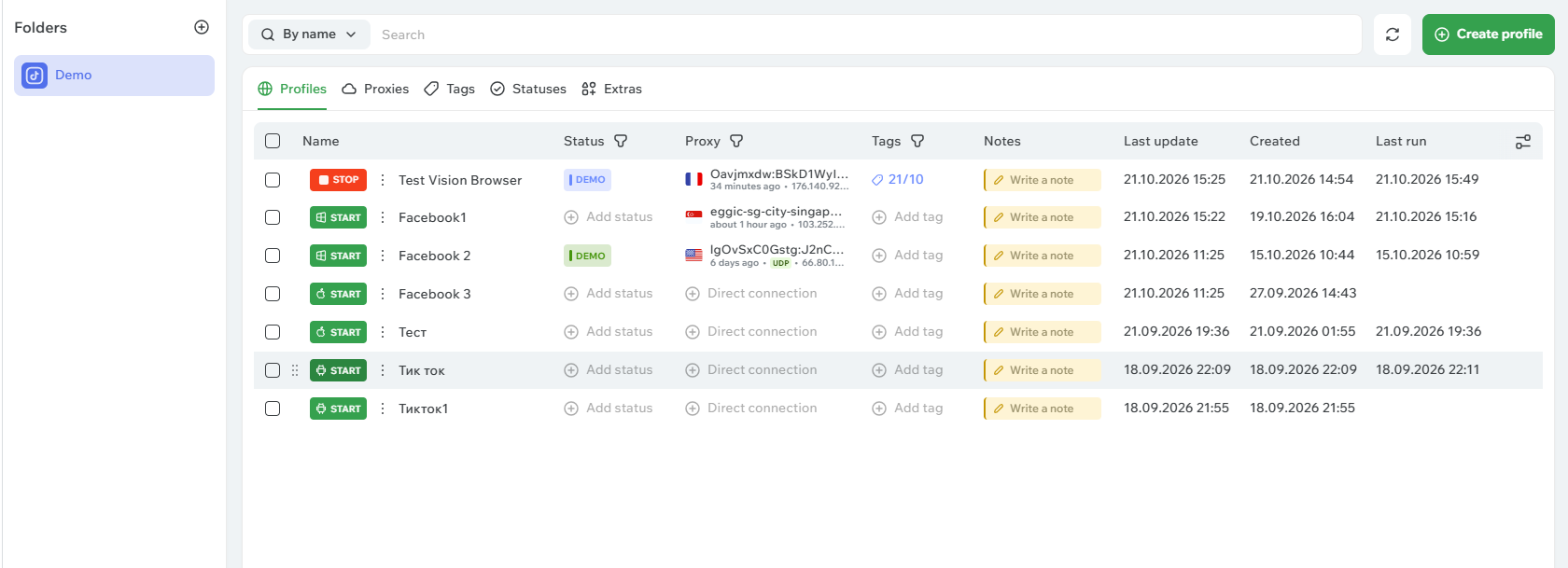The height and width of the screenshot is (568, 1568).
Task: Add status to Facebook1 profile
Action: click(x=609, y=217)
